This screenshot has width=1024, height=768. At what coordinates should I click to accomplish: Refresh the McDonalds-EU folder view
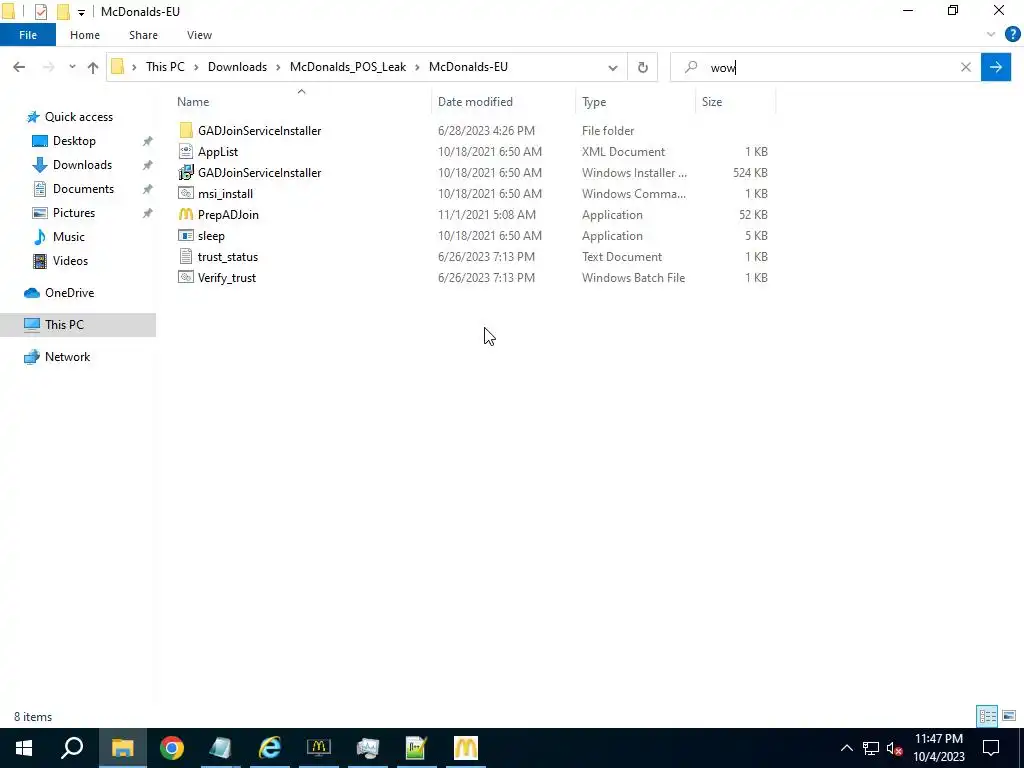[x=643, y=67]
